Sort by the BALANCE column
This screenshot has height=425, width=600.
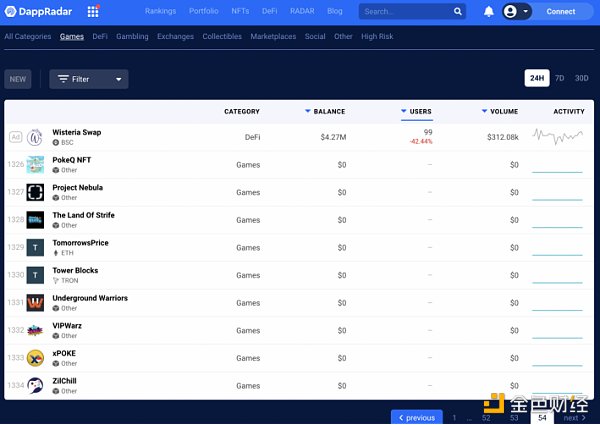coord(325,111)
